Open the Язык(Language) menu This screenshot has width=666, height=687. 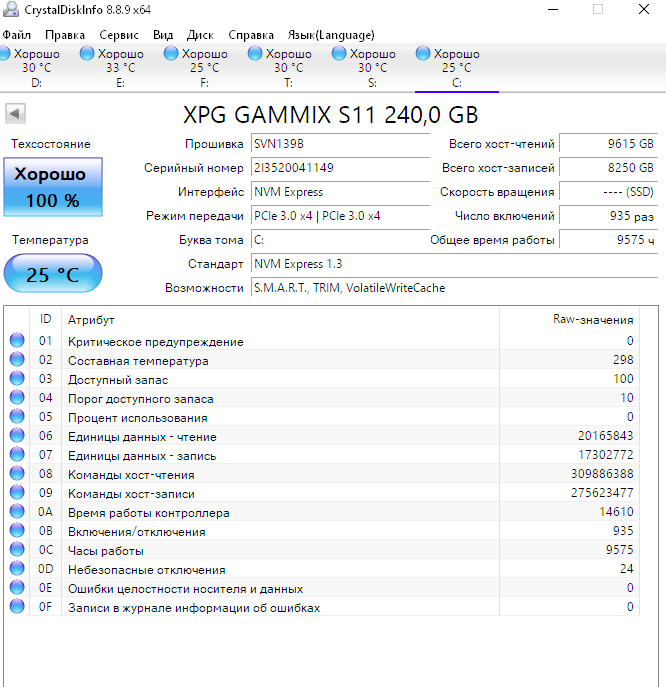[x=331, y=35]
